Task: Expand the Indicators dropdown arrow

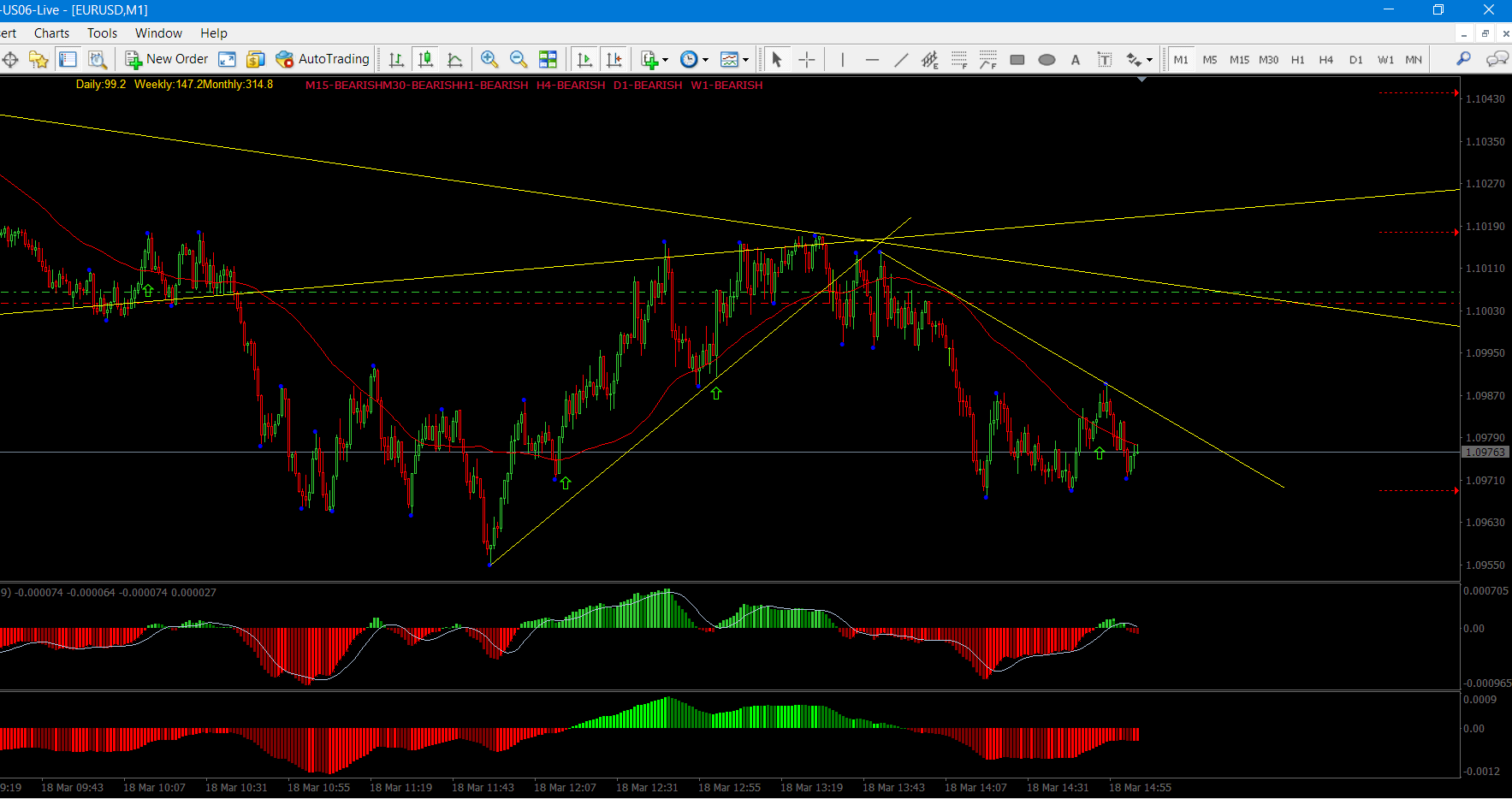Action: [x=665, y=60]
